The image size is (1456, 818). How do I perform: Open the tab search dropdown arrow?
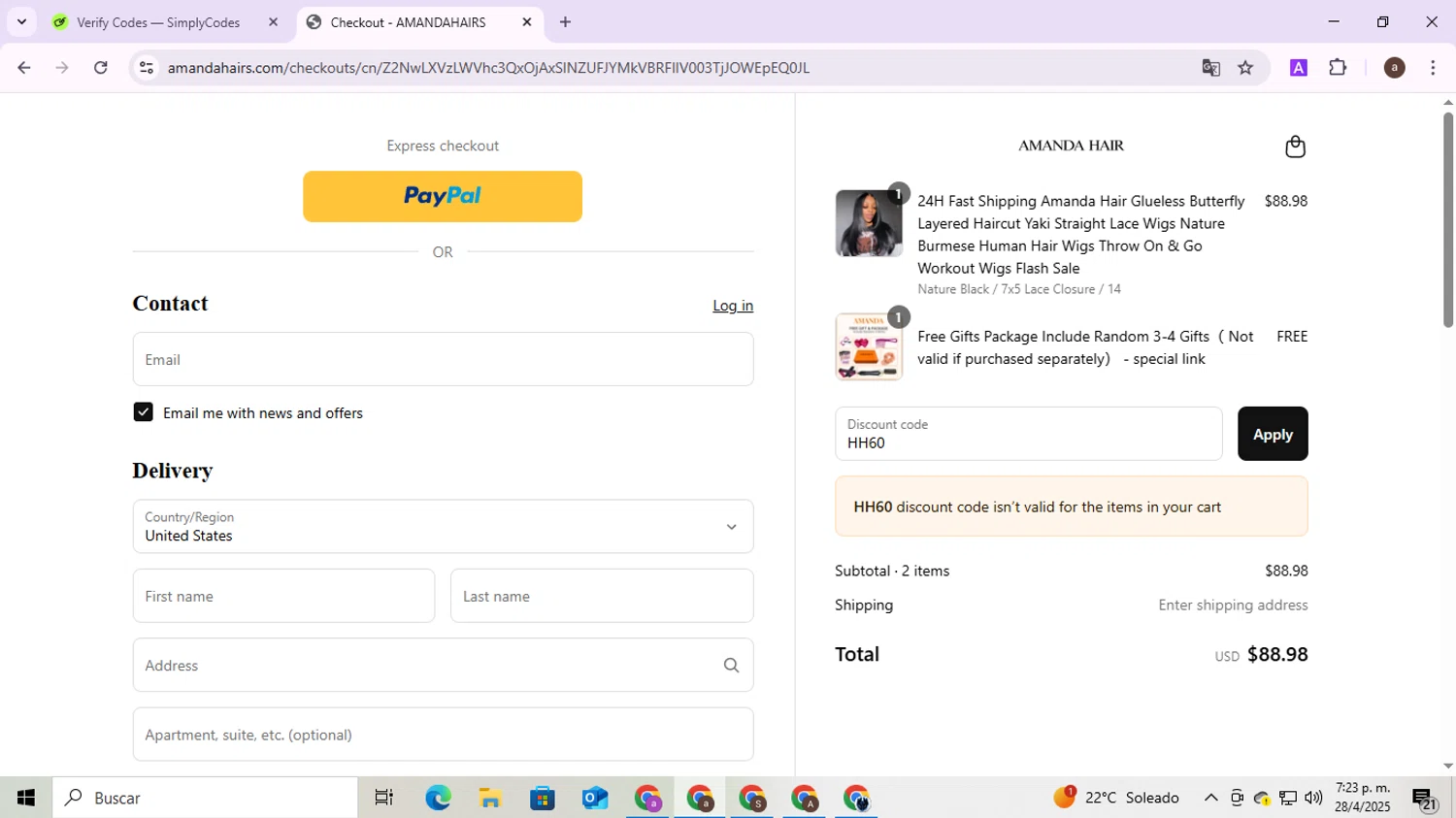(21, 22)
